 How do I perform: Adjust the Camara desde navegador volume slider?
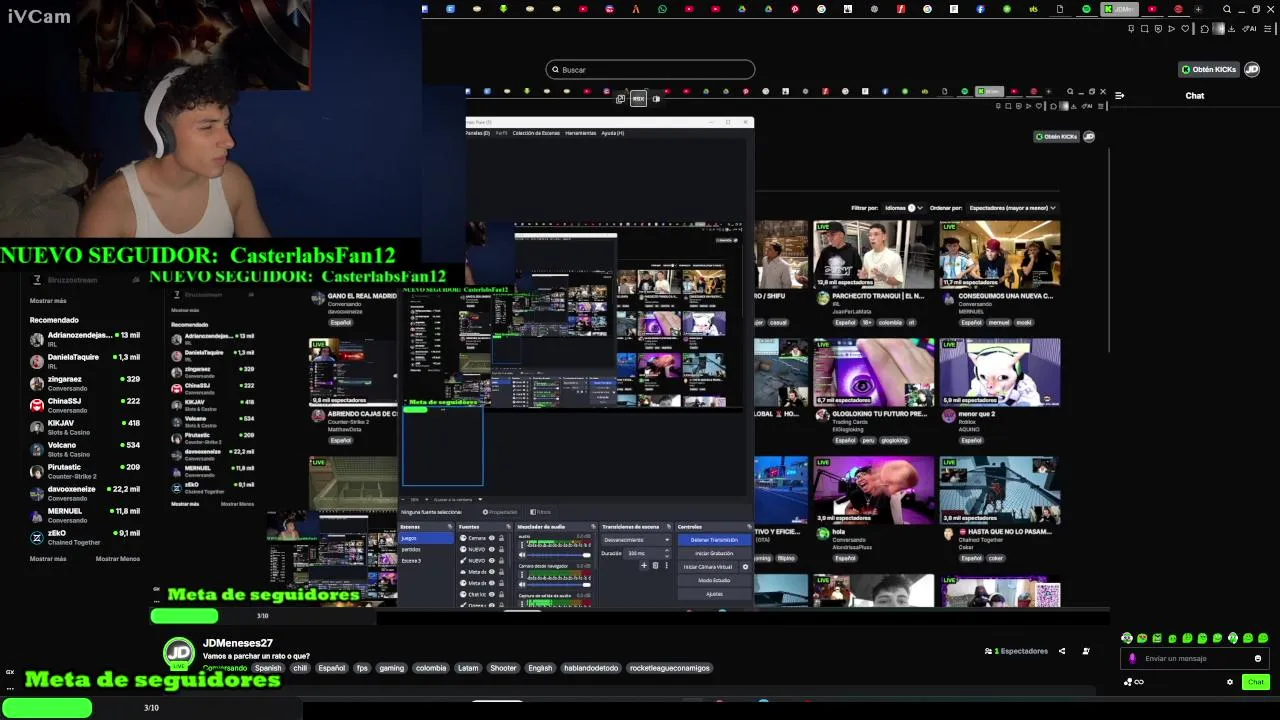point(559,585)
